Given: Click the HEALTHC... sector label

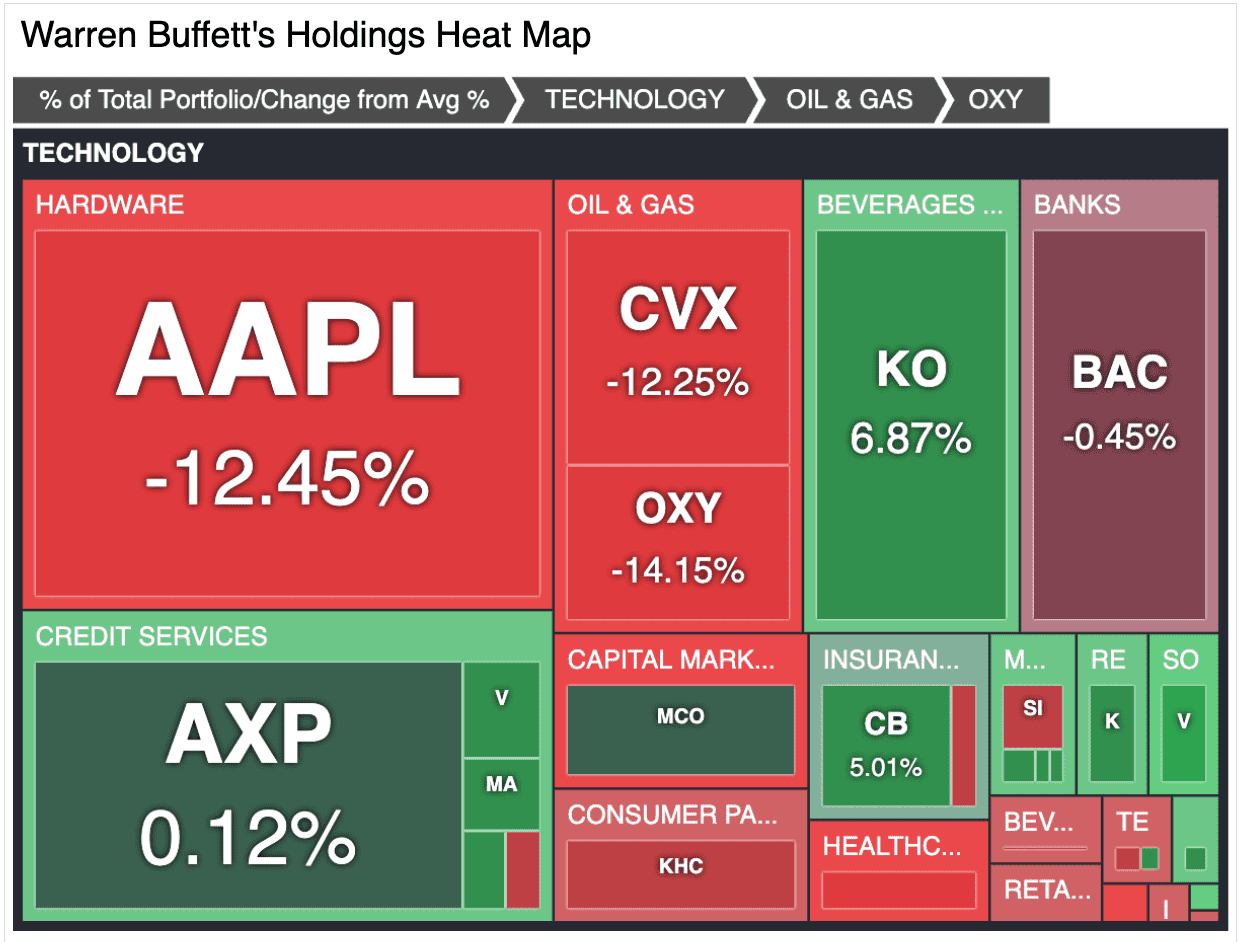Looking at the screenshot, I should (891, 846).
